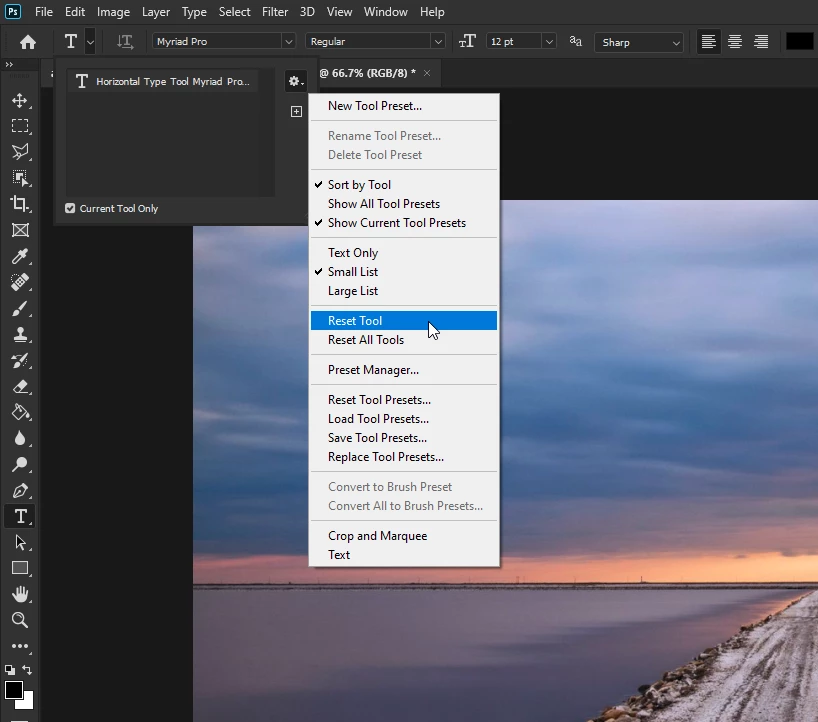
Task: Click the foreground color swatch
Action: [x=14, y=690]
